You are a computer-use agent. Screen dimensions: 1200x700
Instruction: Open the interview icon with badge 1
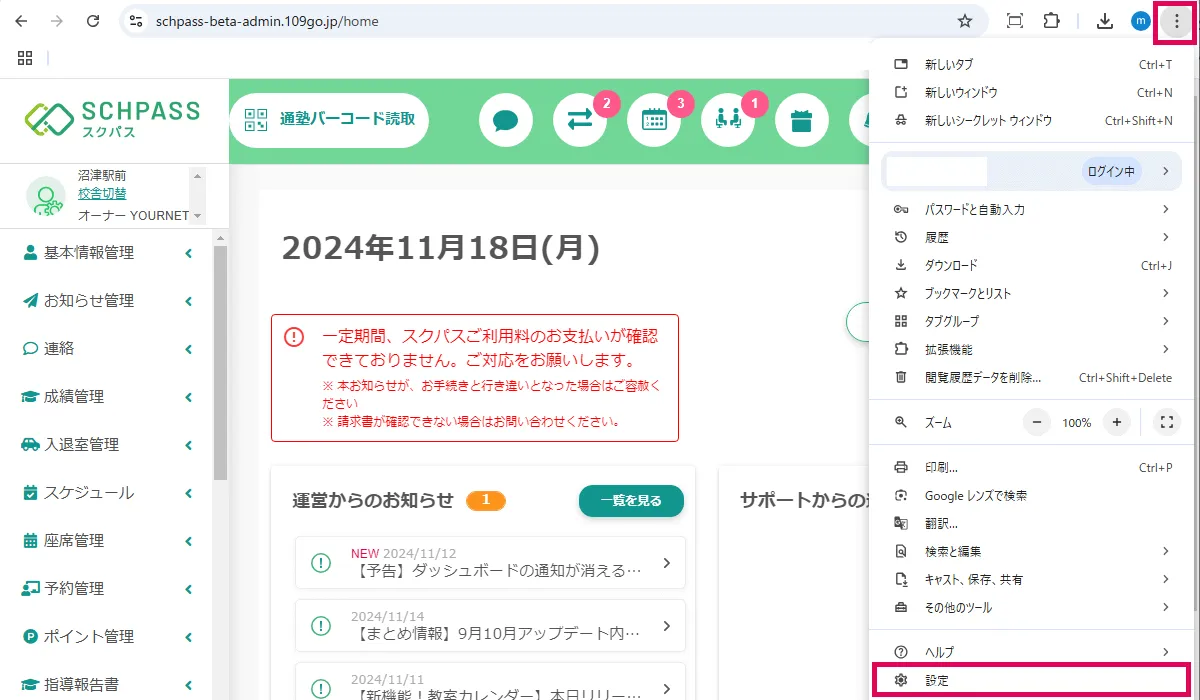[x=728, y=120]
